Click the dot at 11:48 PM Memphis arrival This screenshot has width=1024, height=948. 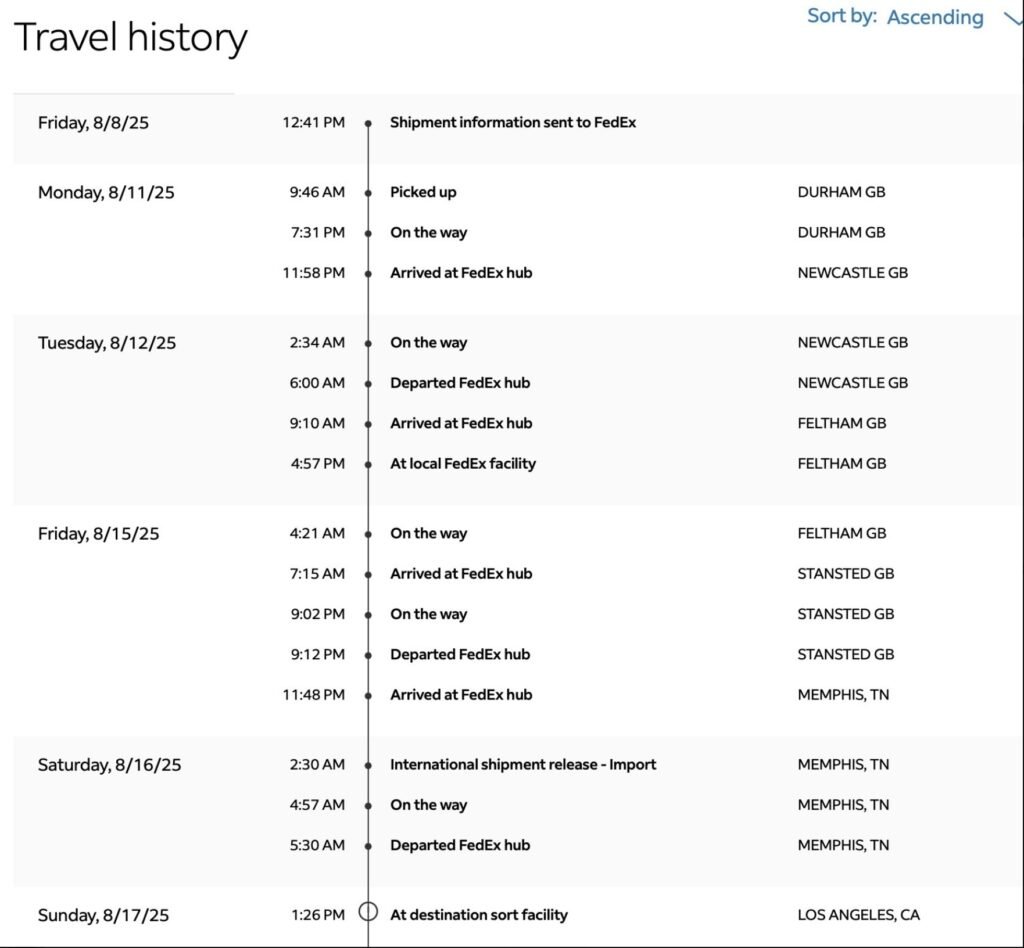point(368,695)
